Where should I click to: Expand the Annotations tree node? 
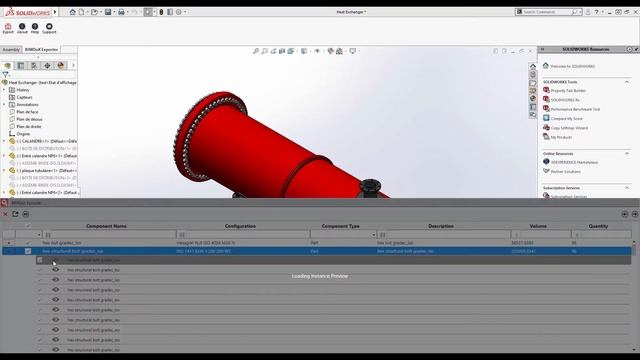(x=4, y=104)
